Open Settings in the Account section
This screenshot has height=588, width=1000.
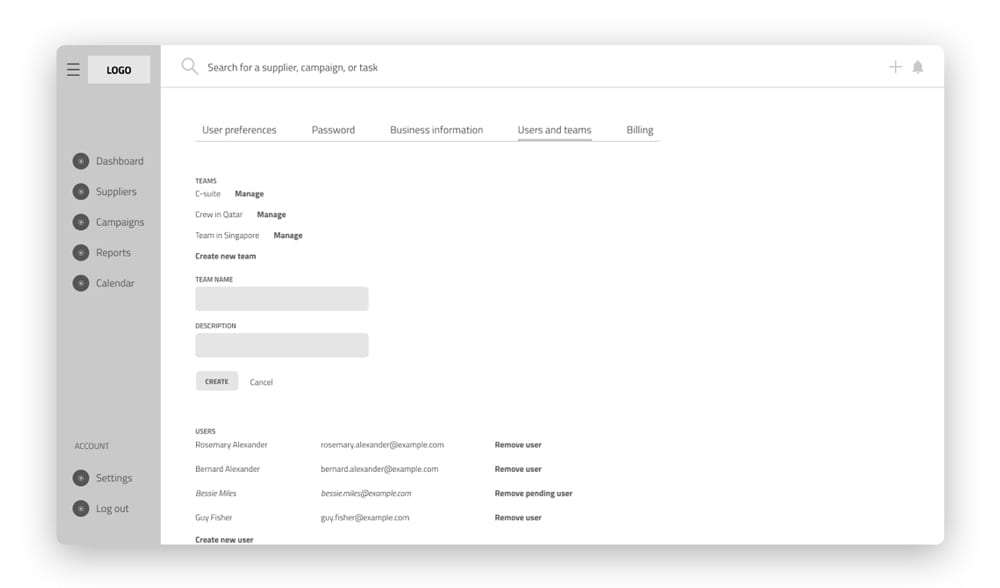pyautogui.click(x=114, y=478)
